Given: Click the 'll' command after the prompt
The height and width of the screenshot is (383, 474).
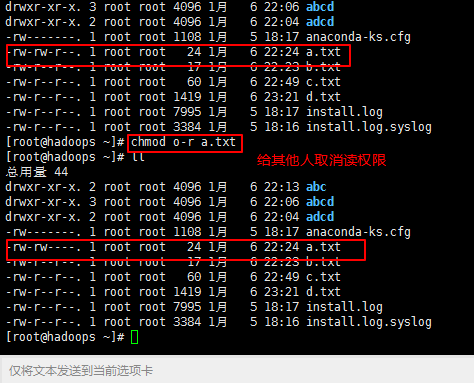Looking at the screenshot, I should tap(138, 157).
